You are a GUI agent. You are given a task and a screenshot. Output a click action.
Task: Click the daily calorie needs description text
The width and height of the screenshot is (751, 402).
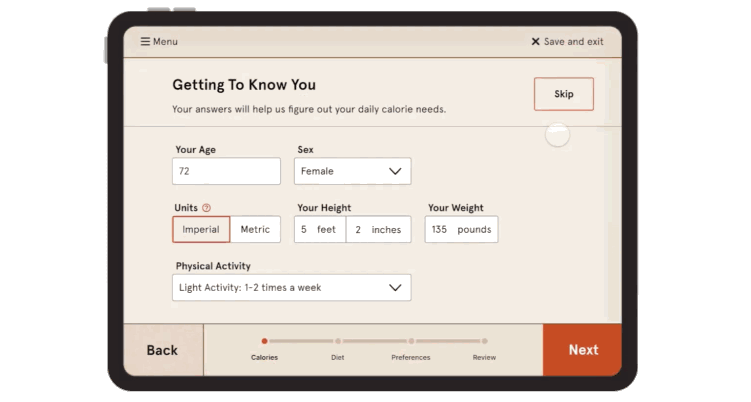309,109
